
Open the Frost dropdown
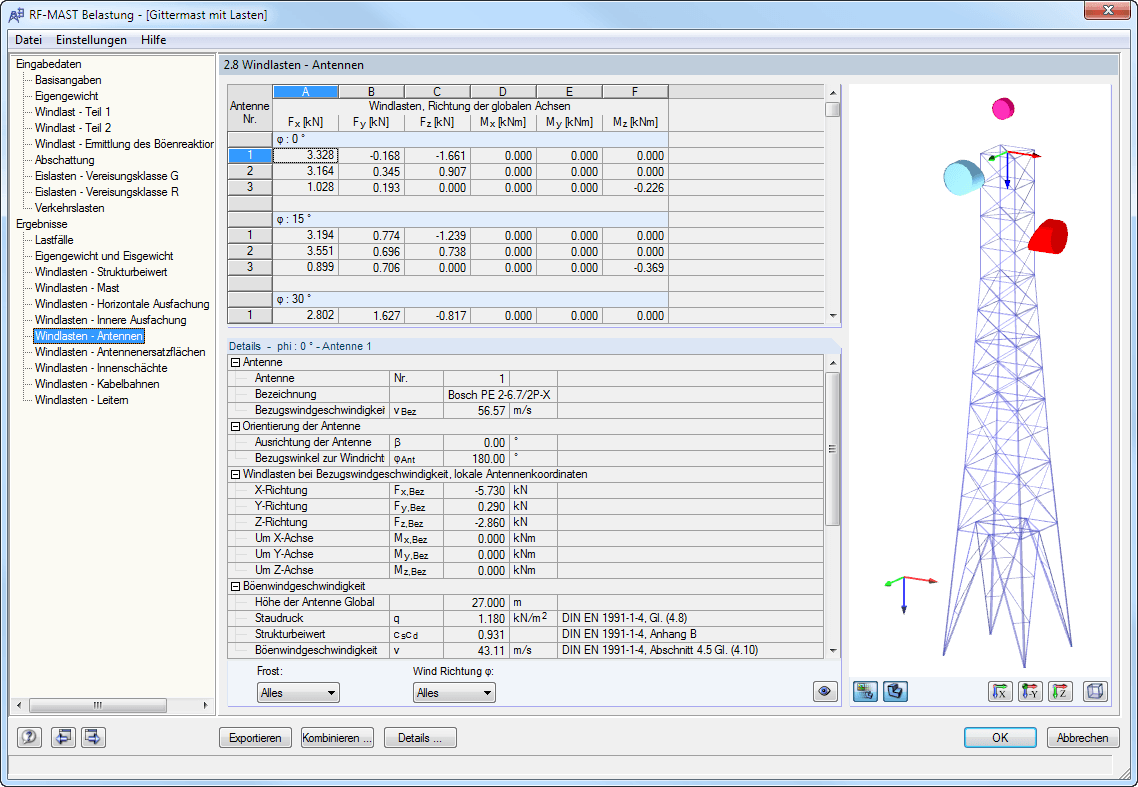tap(298, 693)
